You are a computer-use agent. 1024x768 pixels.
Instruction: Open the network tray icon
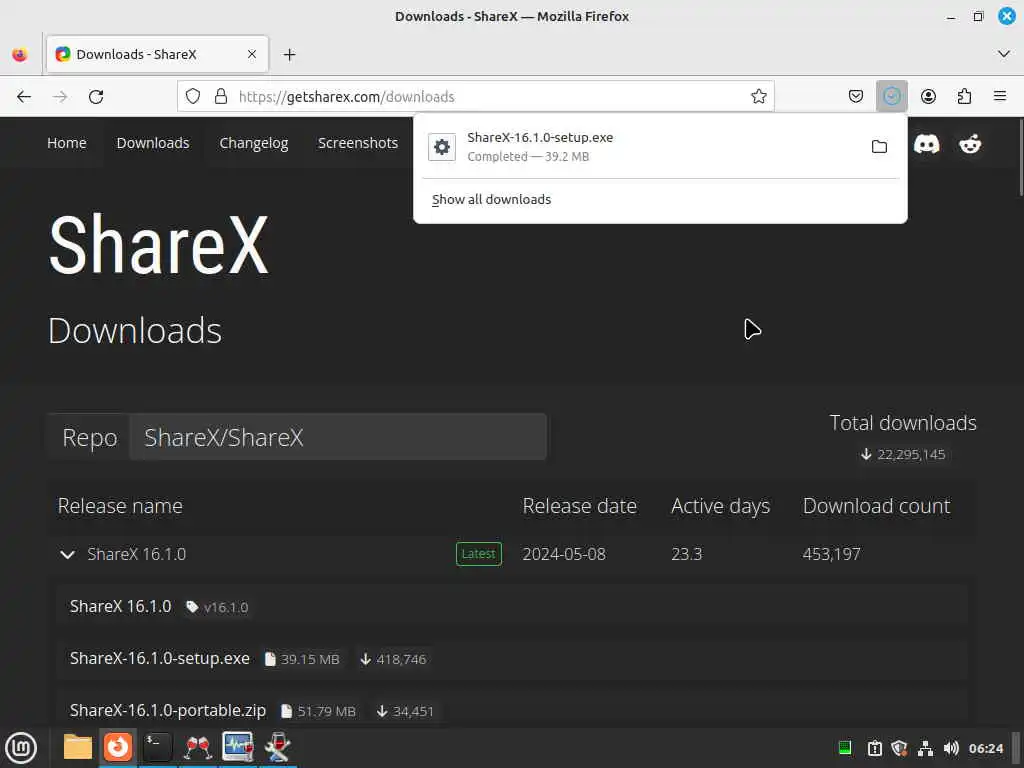point(925,748)
